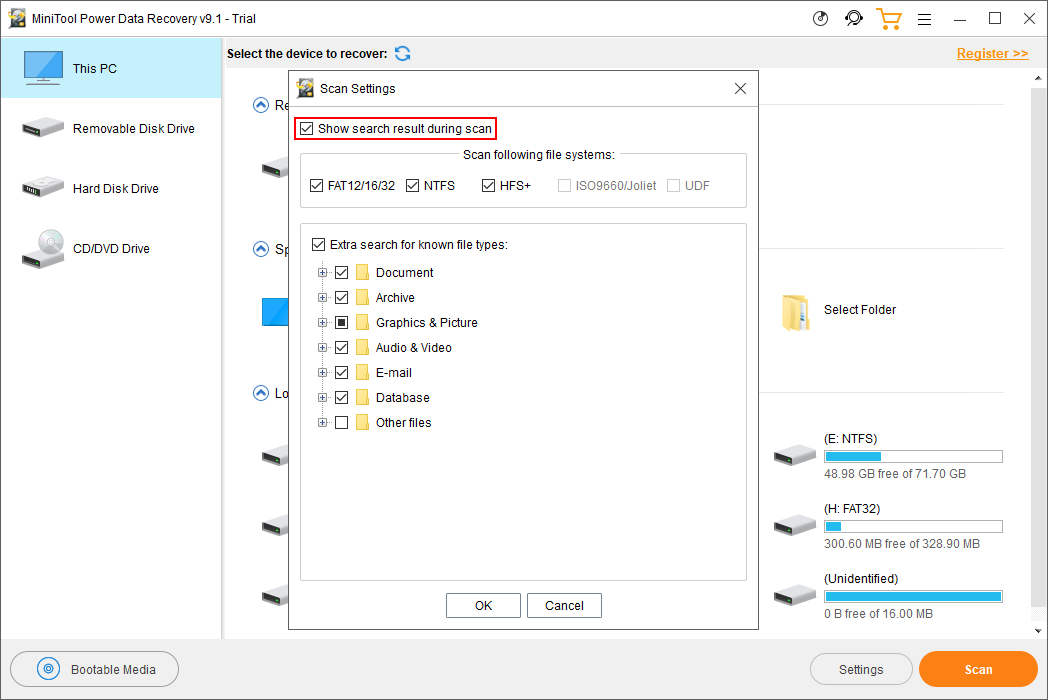This screenshot has width=1048, height=700.
Task: Click the Audio & Video folder icon
Action: [x=362, y=347]
